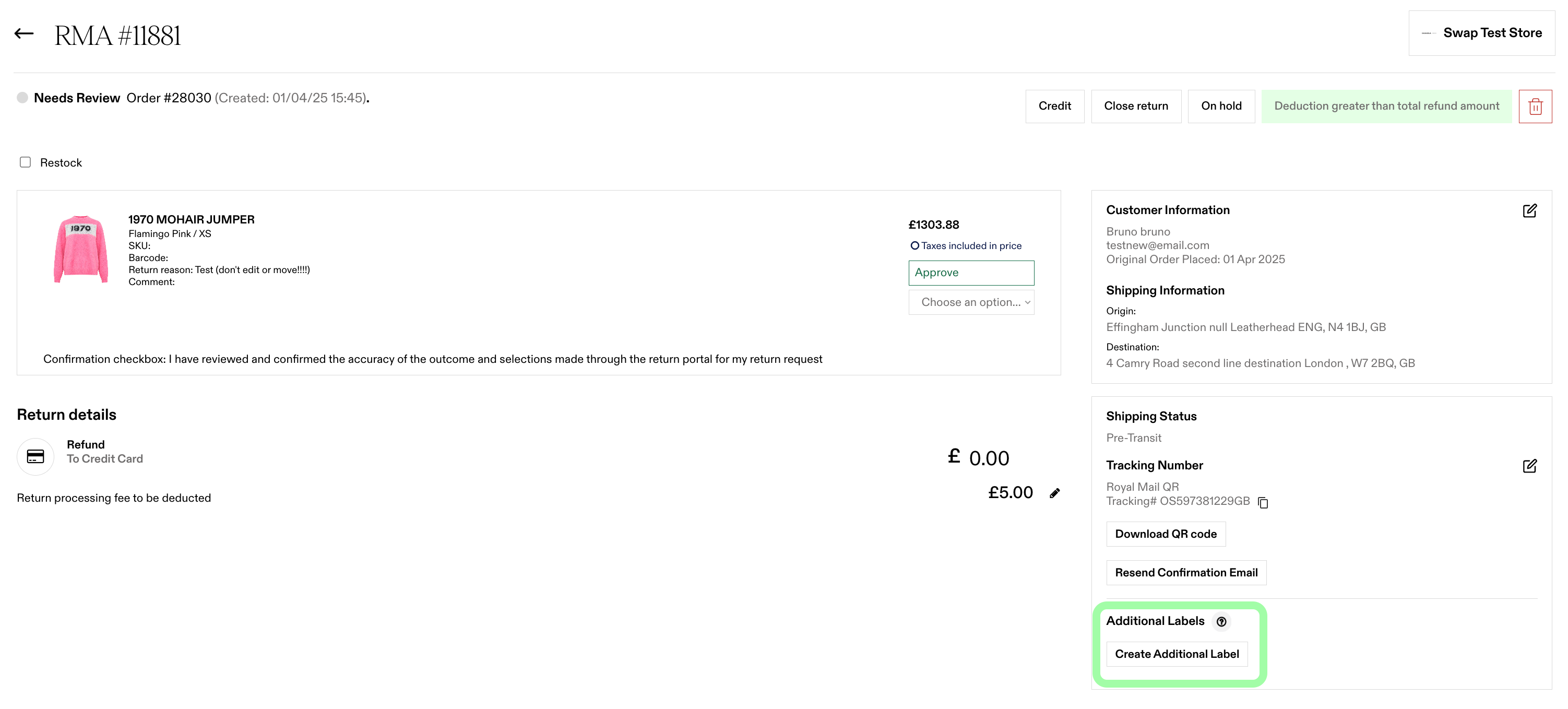Edit the Tracking Number entry

click(x=1529, y=466)
